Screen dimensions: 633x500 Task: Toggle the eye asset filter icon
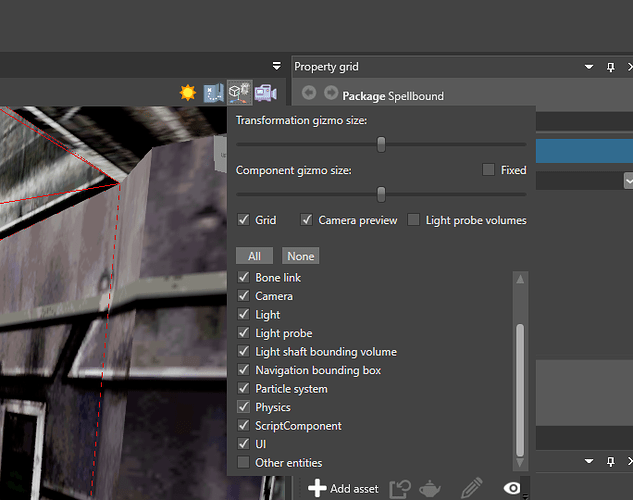[x=512, y=488]
